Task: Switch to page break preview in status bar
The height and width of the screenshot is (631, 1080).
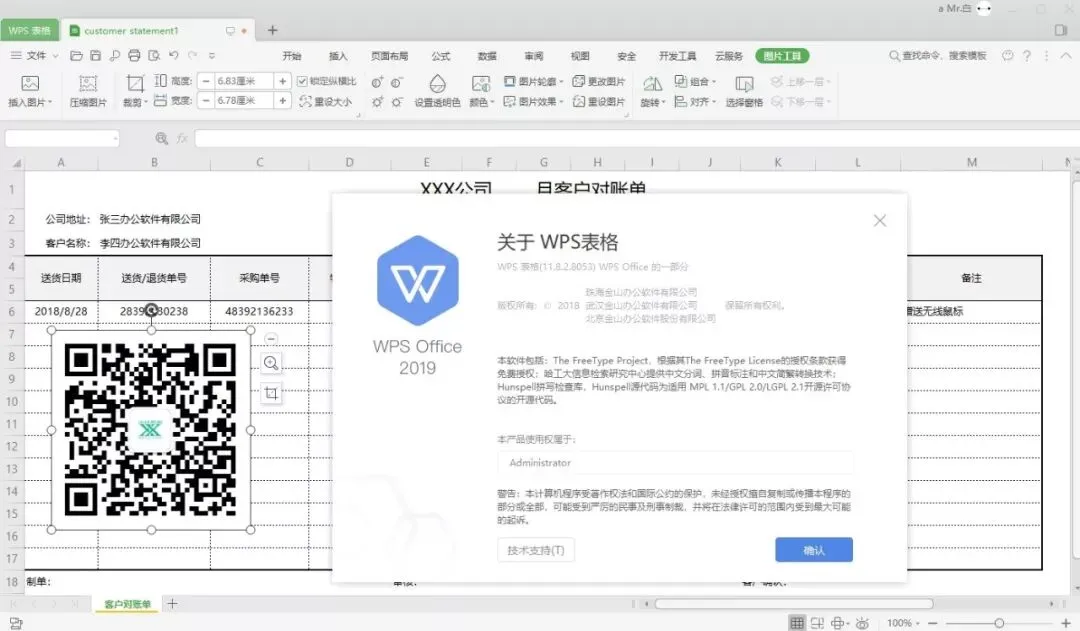Action: 818,623
